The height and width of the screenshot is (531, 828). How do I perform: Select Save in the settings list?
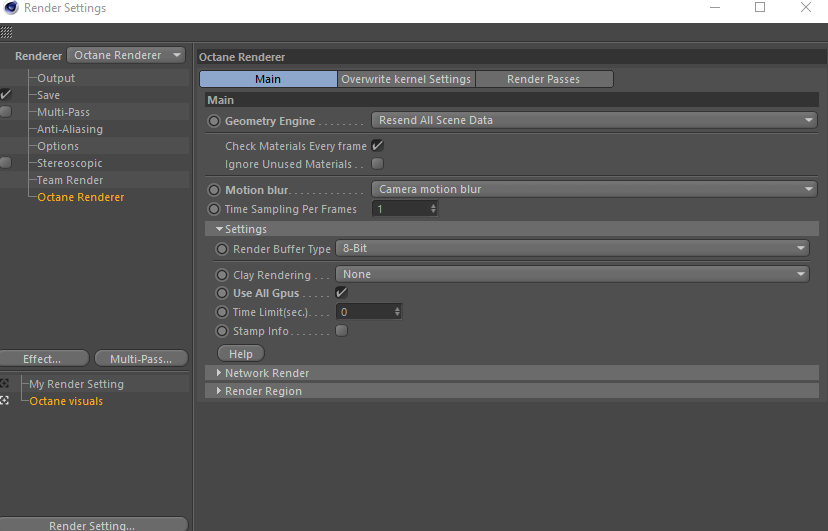pyautogui.click(x=49, y=95)
